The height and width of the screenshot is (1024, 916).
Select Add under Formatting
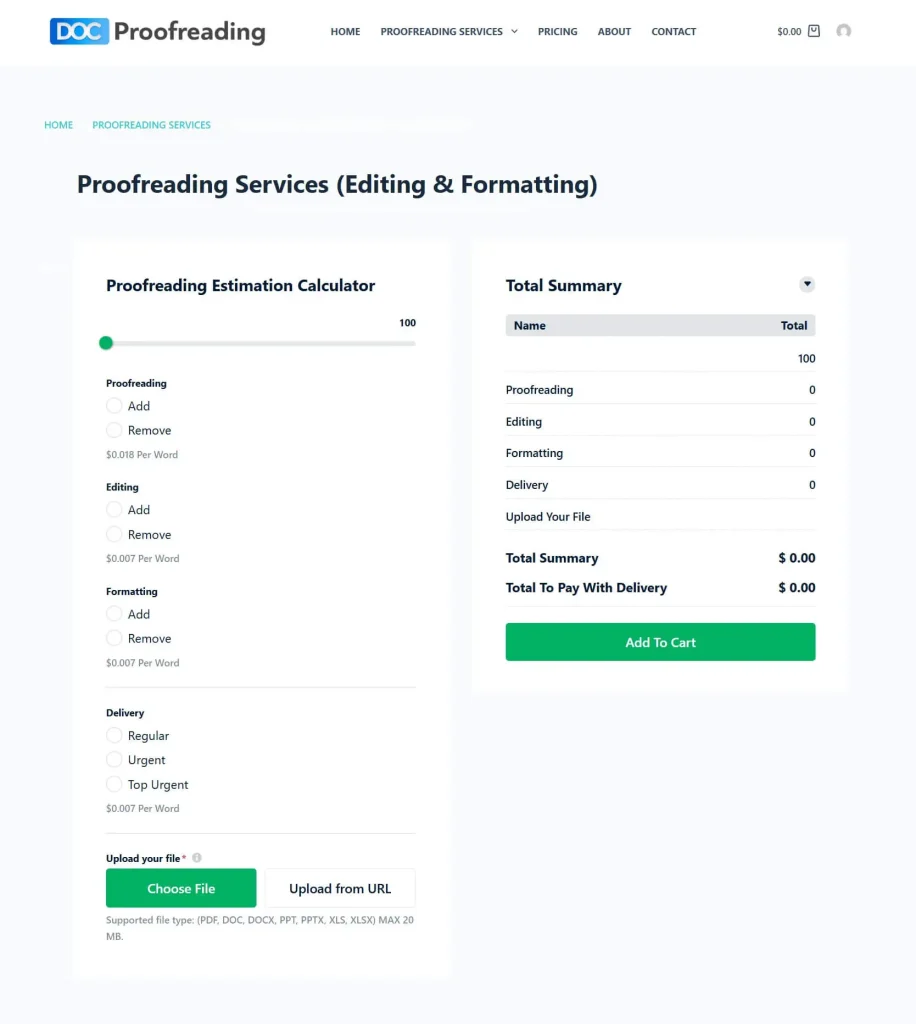114,614
